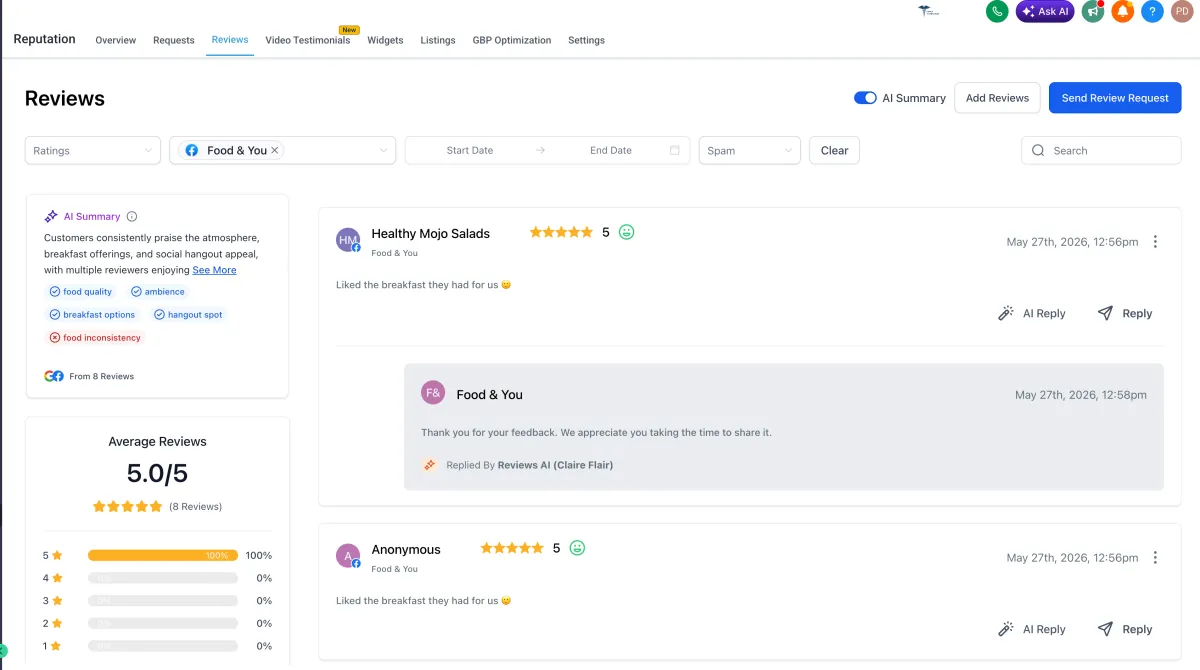Image resolution: width=1200 pixels, height=670 pixels.
Task: Toggle the AI Summary switch off
Action: pyautogui.click(x=865, y=98)
